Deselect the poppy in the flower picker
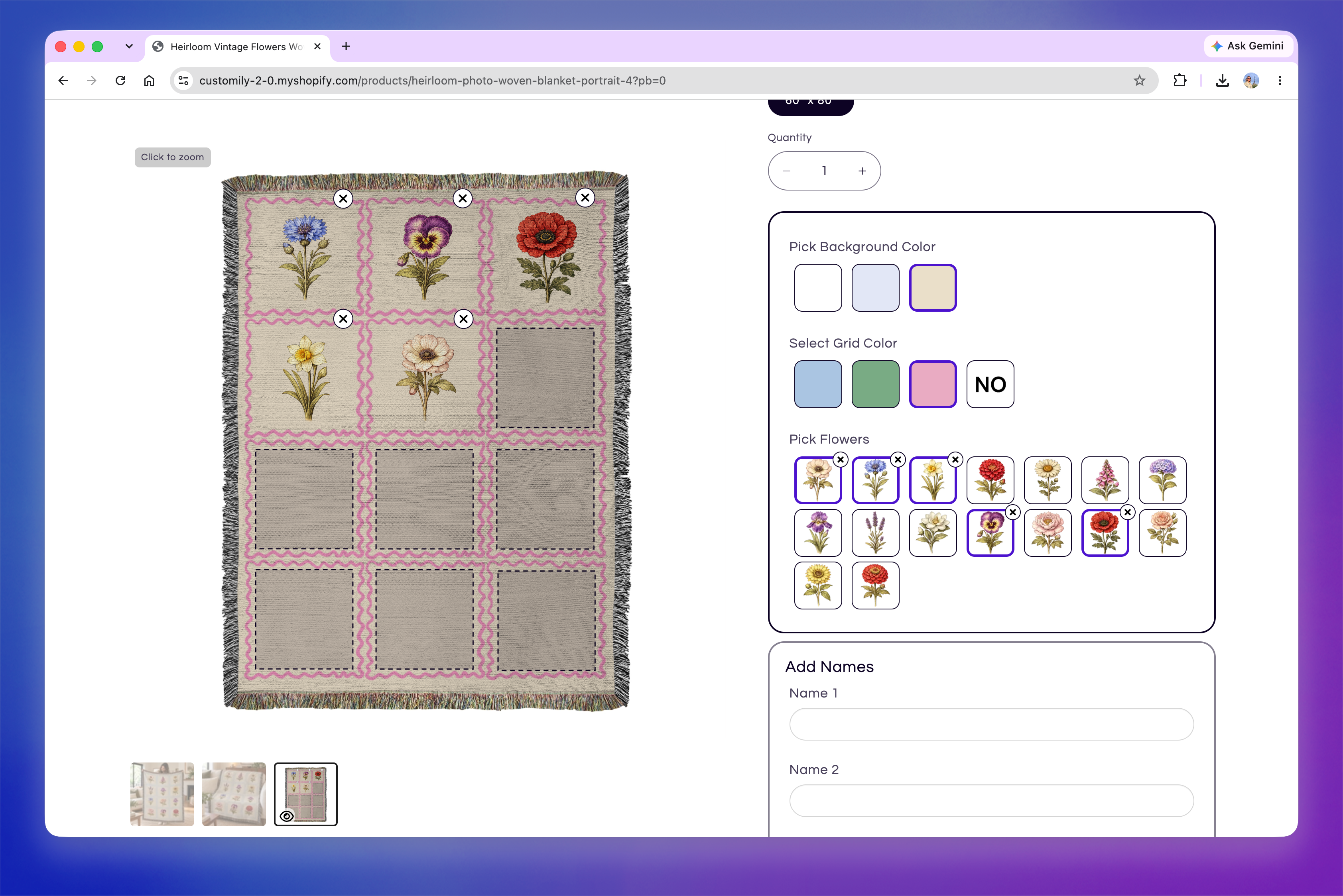Image resolution: width=1343 pixels, height=896 pixels. (x=1127, y=512)
